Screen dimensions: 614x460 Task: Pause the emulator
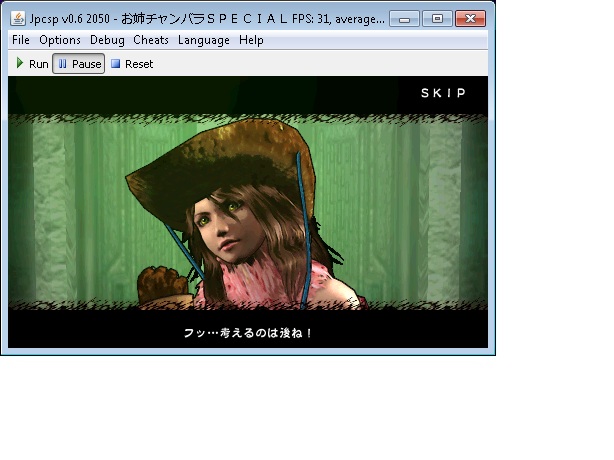pos(79,63)
